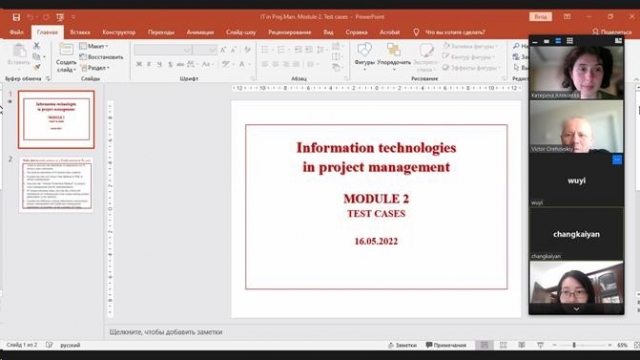The height and width of the screenshot is (360, 640).
Task: Start slideshow from beginning quick access icon
Action: (60, 17)
